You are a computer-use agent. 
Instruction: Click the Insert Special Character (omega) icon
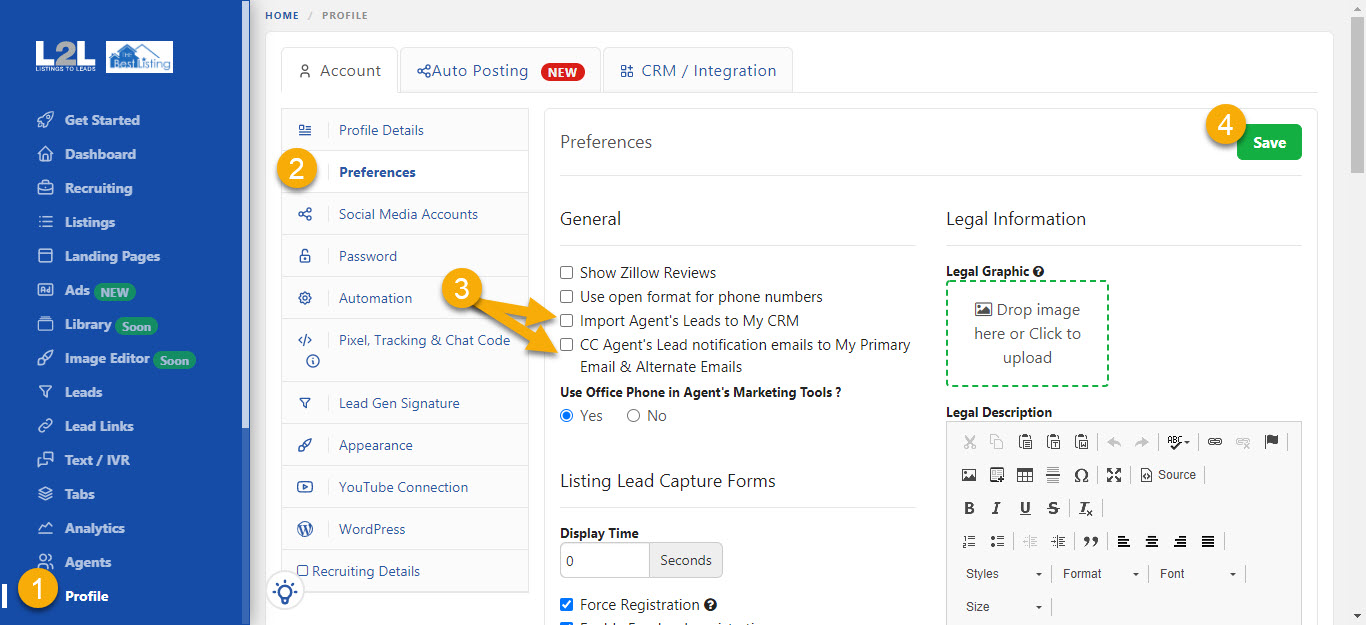point(1081,474)
